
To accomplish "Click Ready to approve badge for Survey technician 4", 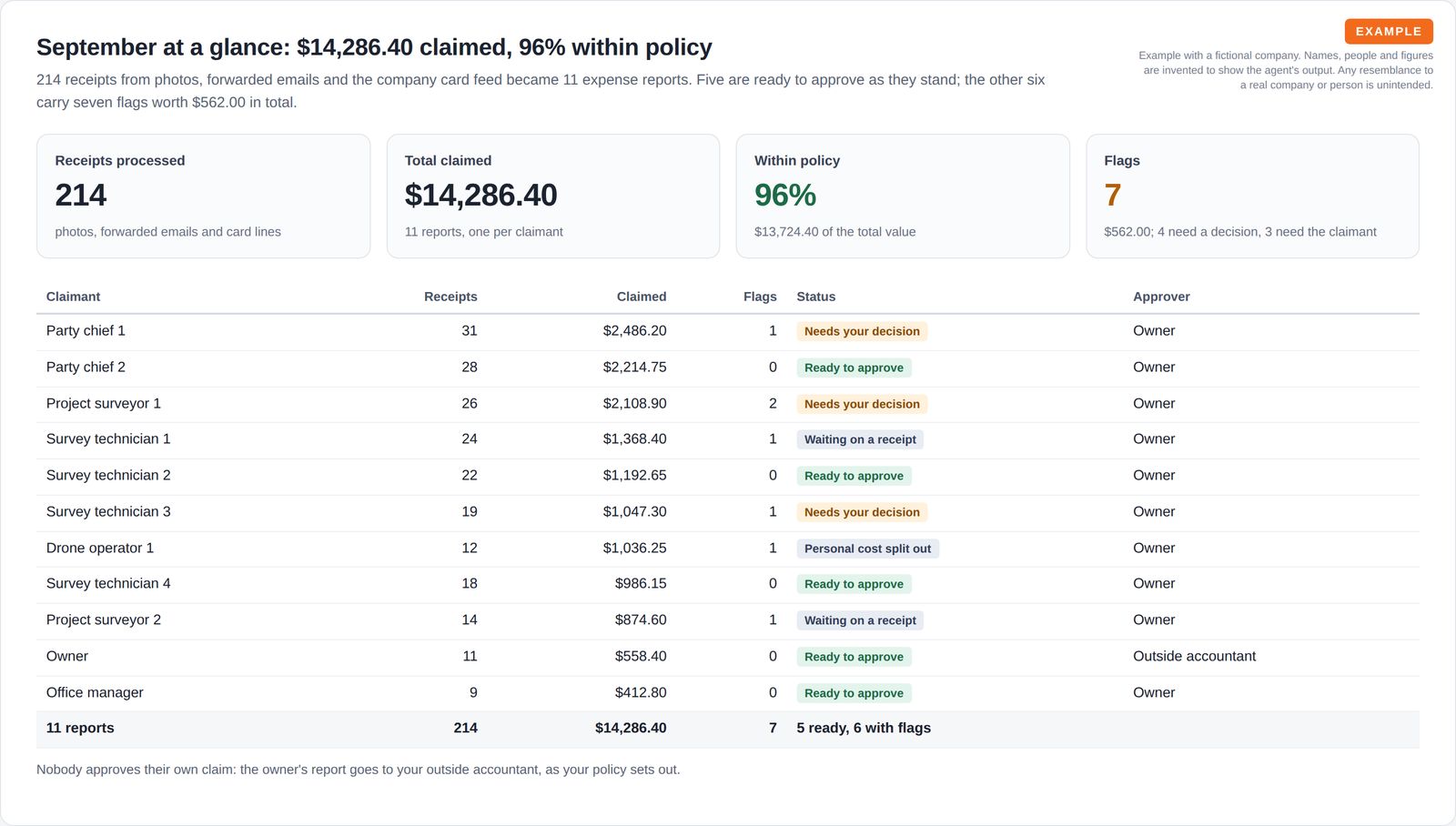I will tap(854, 584).
